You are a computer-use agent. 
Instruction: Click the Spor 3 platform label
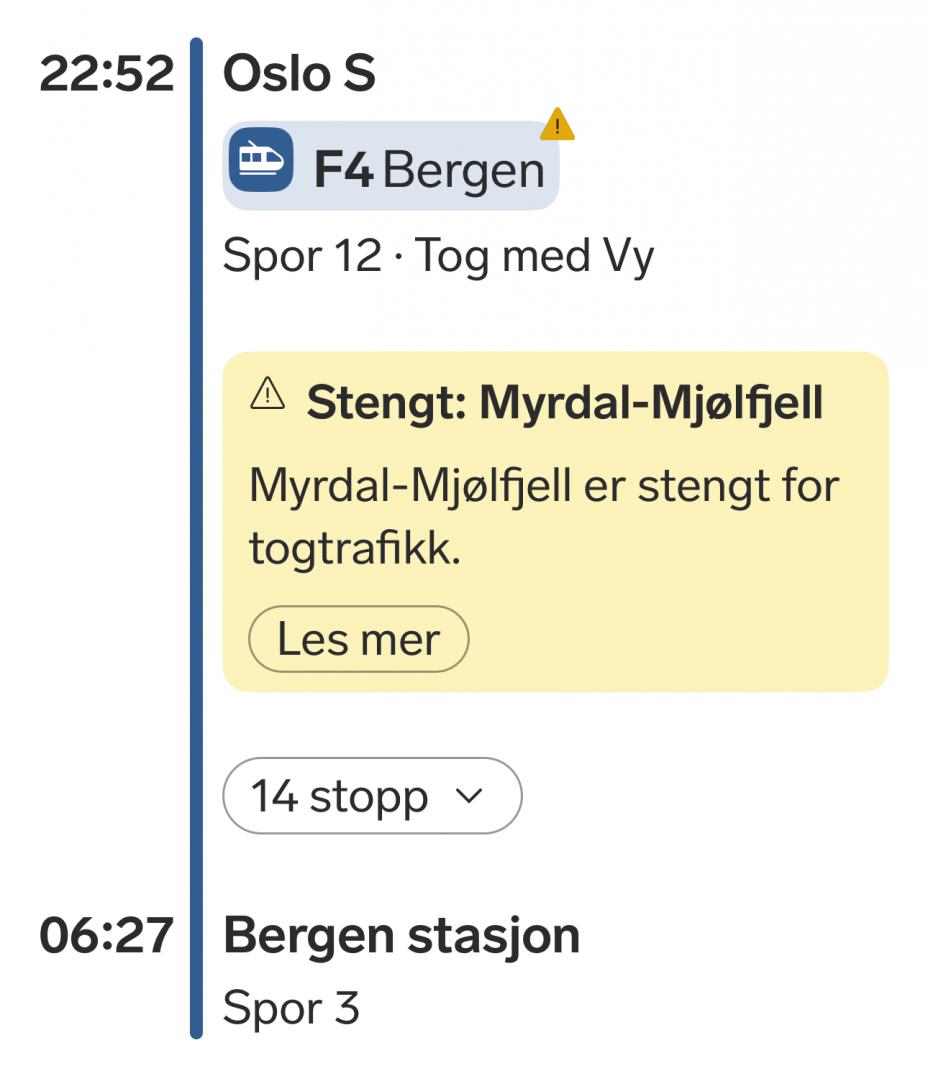(x=290, y=1008)
